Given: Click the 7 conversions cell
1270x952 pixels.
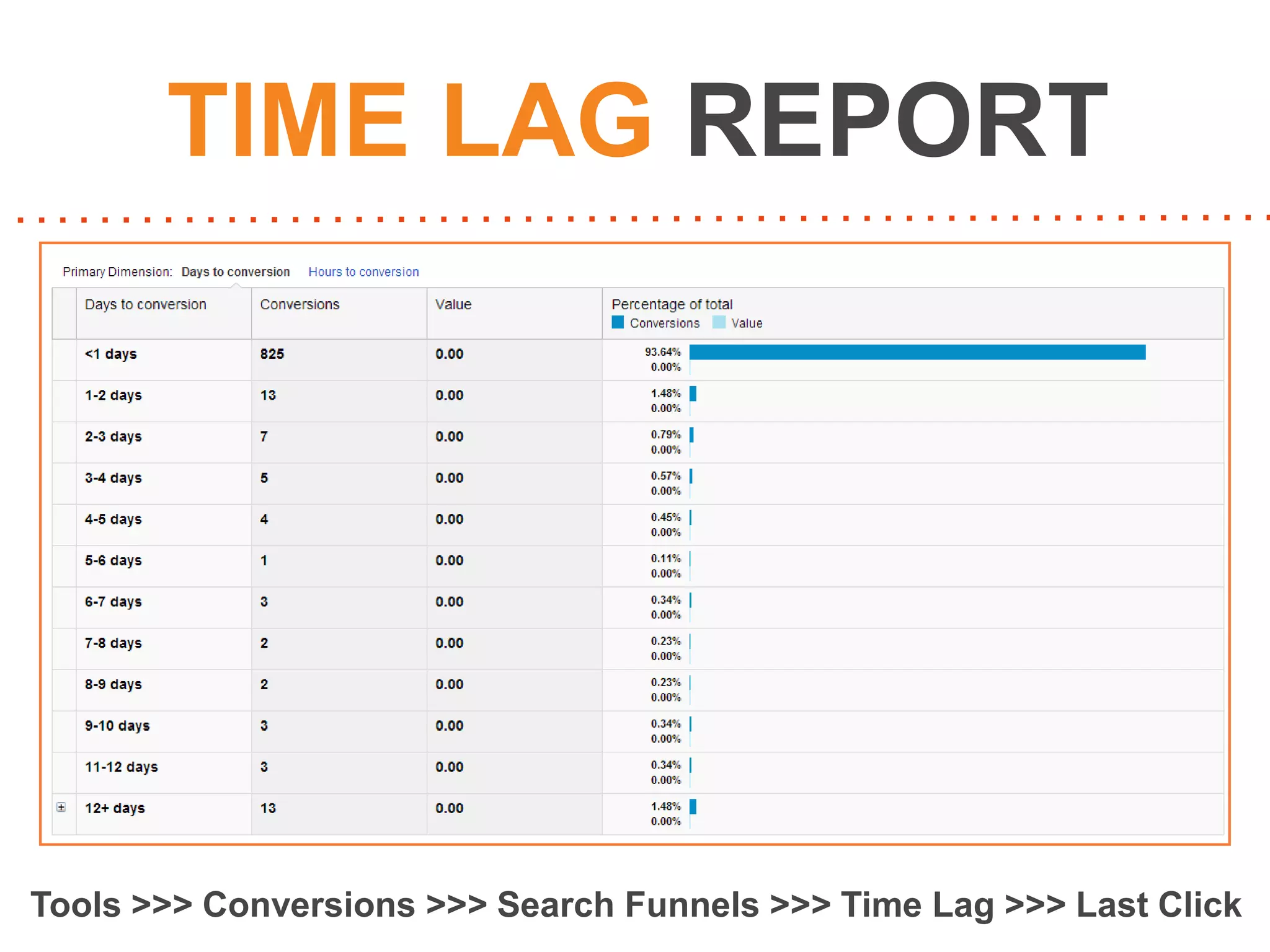Looking at the screenshot, I should point(264,436).
